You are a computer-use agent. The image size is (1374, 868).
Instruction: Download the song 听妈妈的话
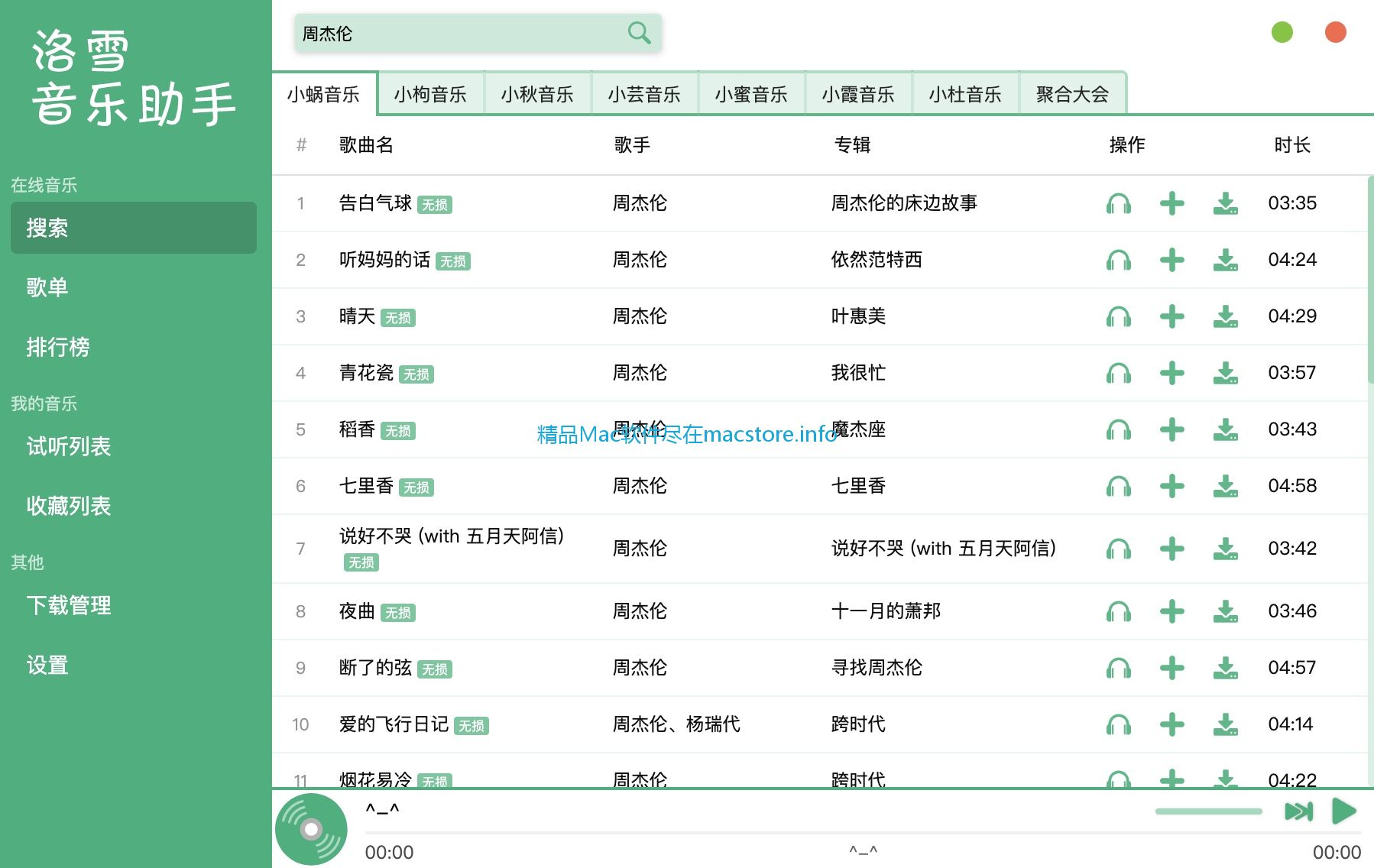pos(1225,260)
